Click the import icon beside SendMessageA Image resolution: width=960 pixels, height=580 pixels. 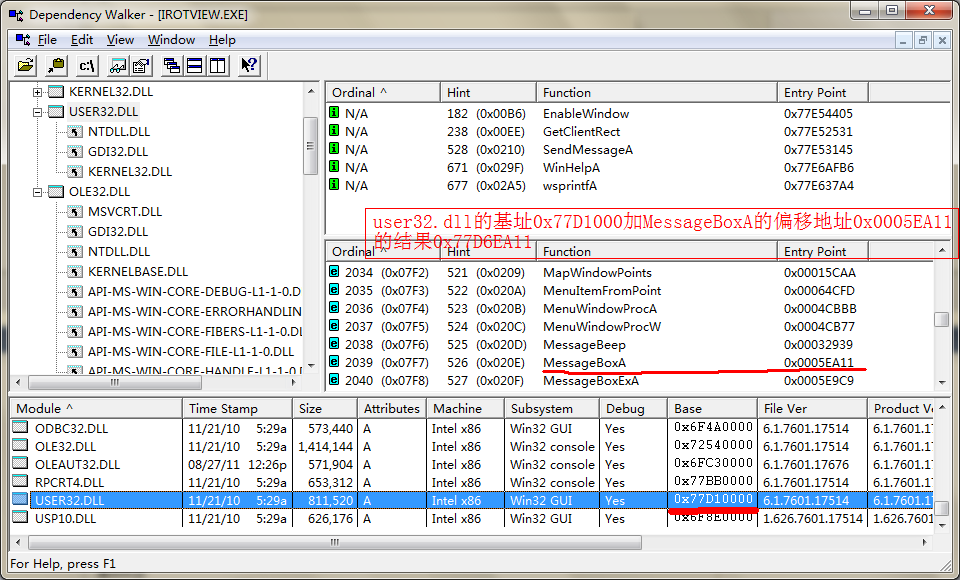[334, 148]
